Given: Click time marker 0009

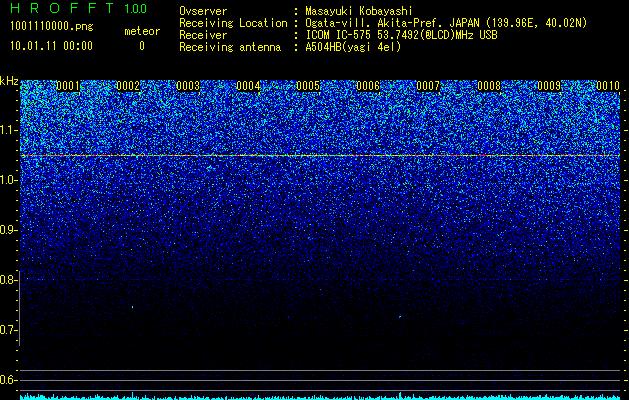Looking at the screenshot, I should [x=549, y=86].
